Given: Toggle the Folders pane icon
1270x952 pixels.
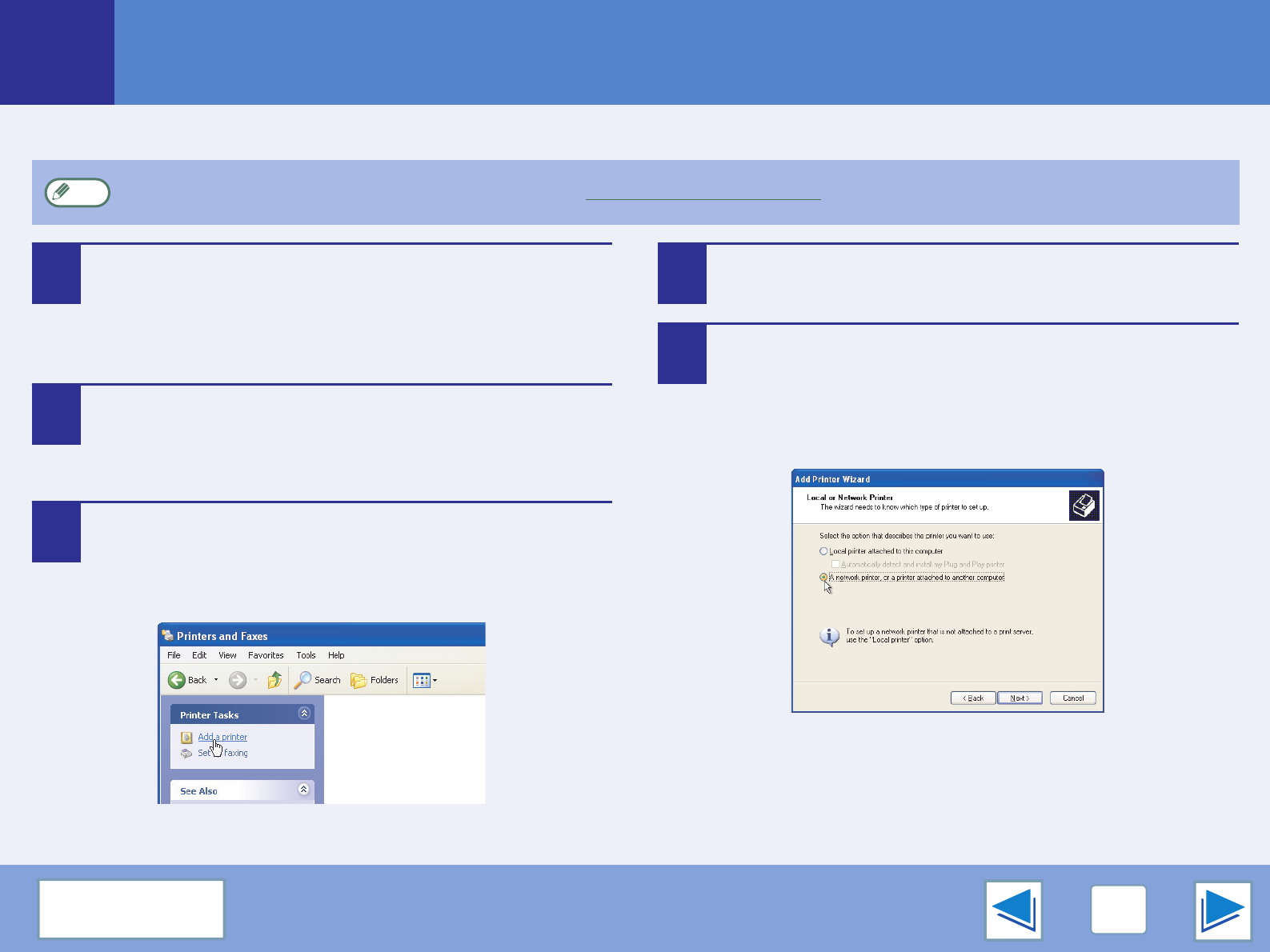Looking at the screenshot, I should pos(359,680).
